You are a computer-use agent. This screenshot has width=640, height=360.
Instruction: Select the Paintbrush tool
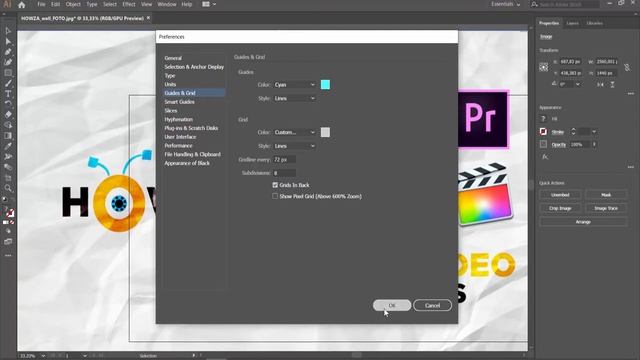8,83
